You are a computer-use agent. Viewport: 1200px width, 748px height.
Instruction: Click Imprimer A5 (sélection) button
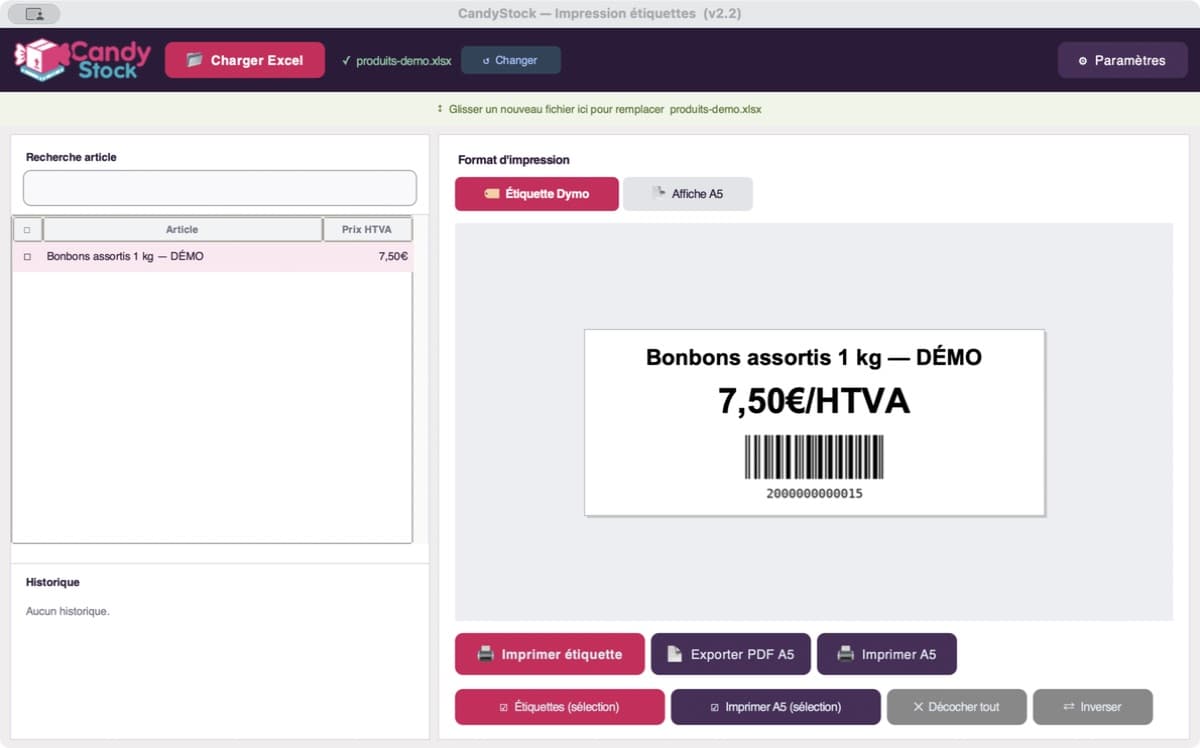[776, 707]
